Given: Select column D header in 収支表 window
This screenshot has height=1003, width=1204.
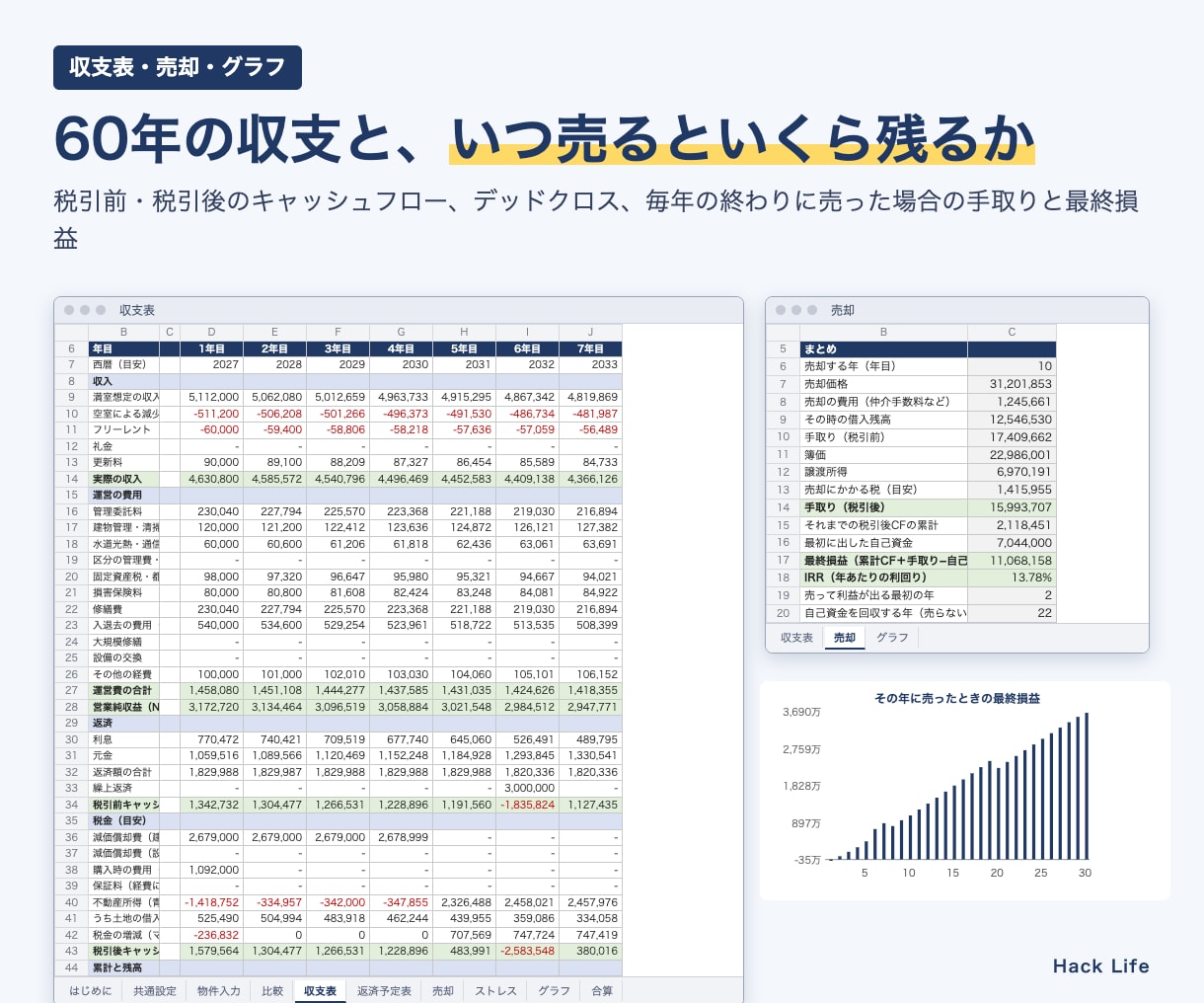Looking at the screenshot, I should click(x=211, y=333).
